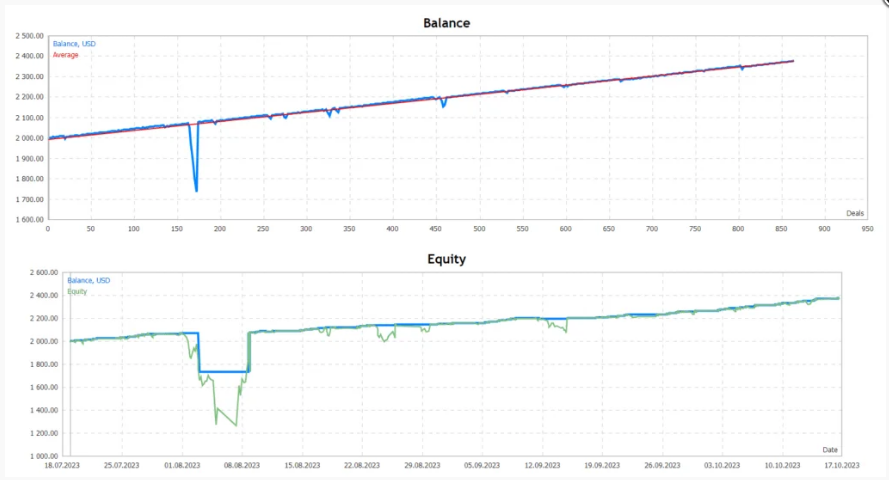The height and width of the screenshot is (480, 889).
Task: Click the "Balance" chart title
Action: click(447, 23)
